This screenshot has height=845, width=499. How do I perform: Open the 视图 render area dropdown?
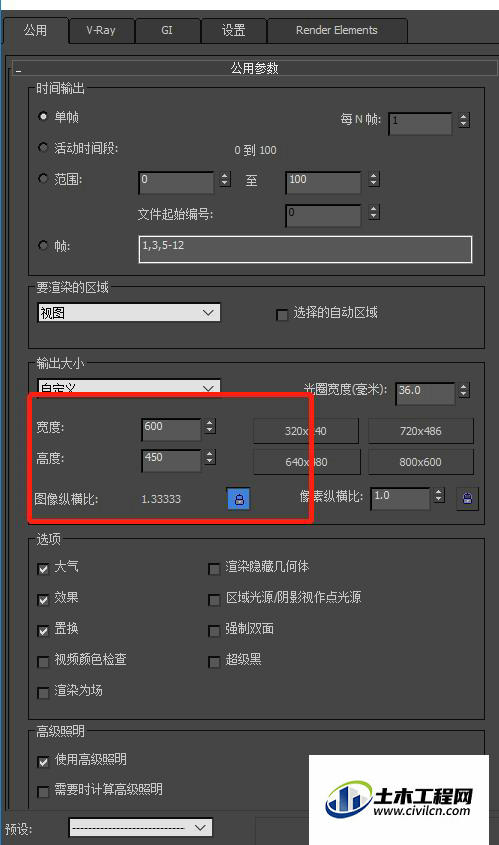coord(129,313)
